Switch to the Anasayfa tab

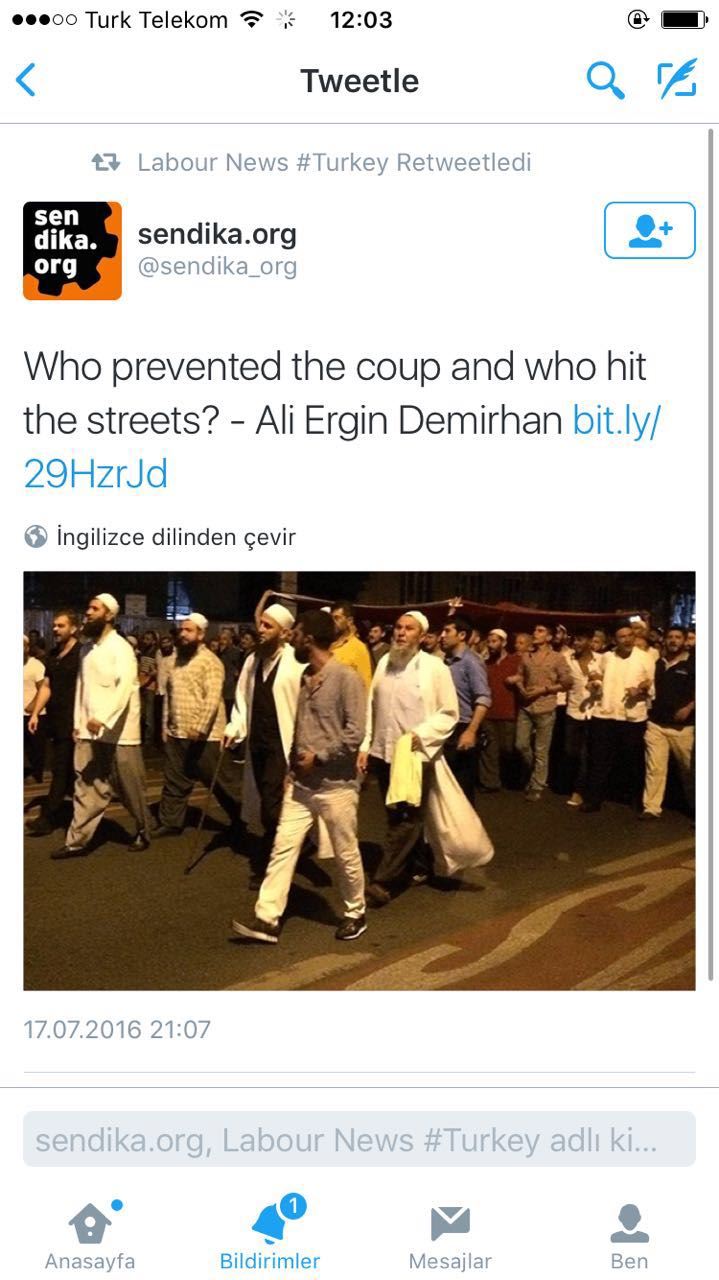pos(90,1235)
